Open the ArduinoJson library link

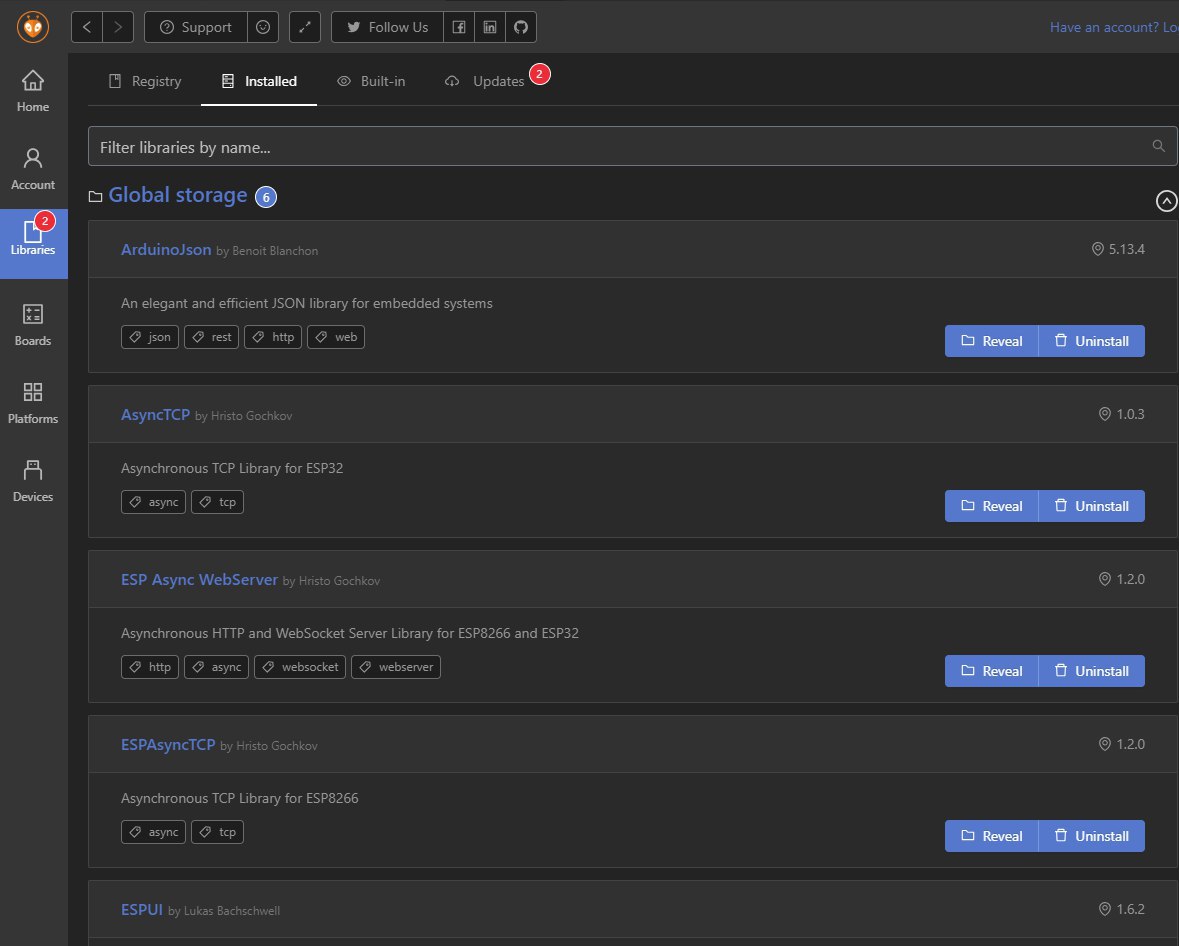[x=166, y=249]
